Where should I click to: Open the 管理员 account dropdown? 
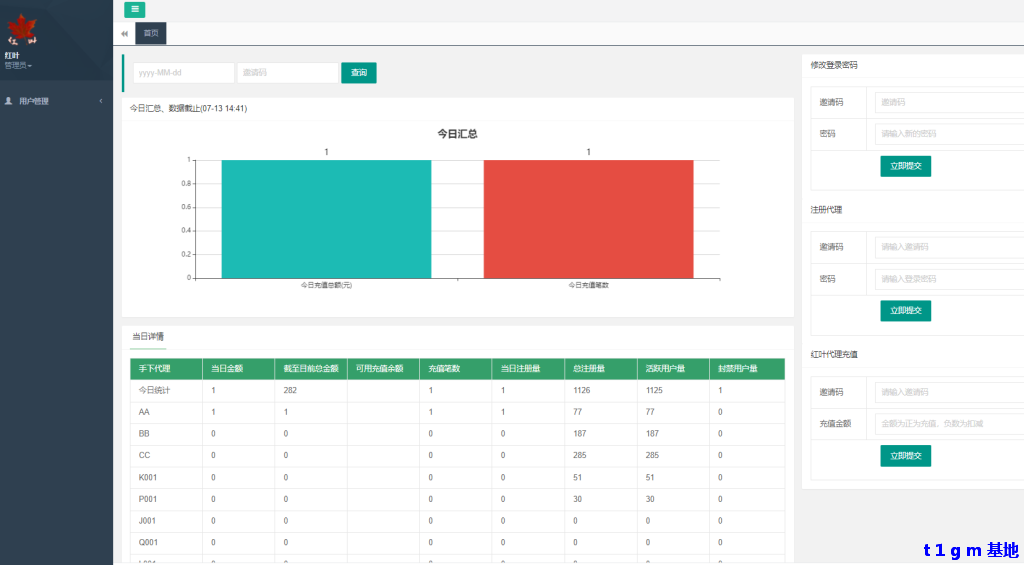18,66
